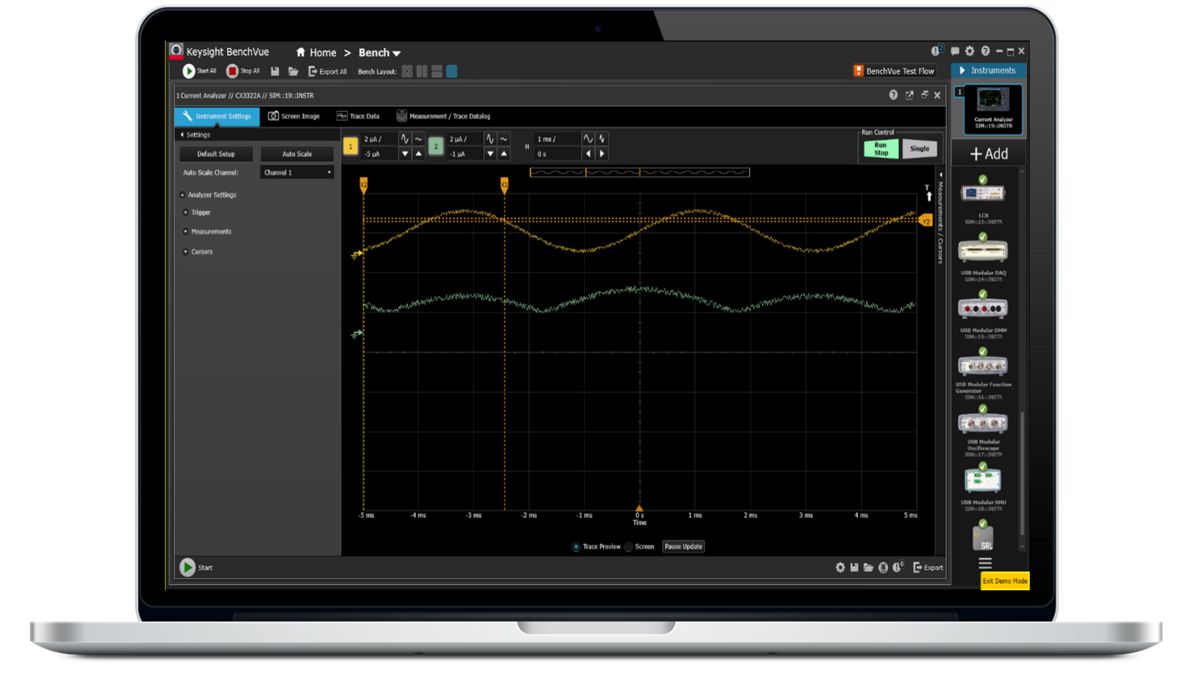Open settings gear in title bar
This screenshot has height=675, width=1200.
[969, 51]
